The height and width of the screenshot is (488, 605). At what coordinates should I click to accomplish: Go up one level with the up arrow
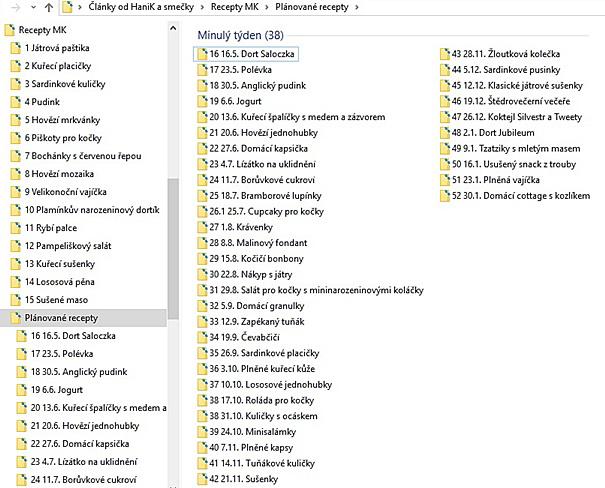coord(49,8)
